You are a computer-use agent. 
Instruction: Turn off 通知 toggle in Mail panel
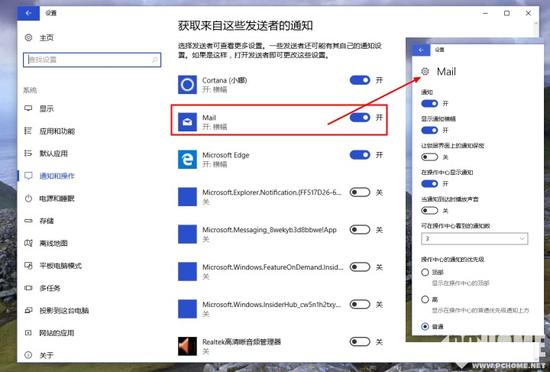(x=430, y=103)
